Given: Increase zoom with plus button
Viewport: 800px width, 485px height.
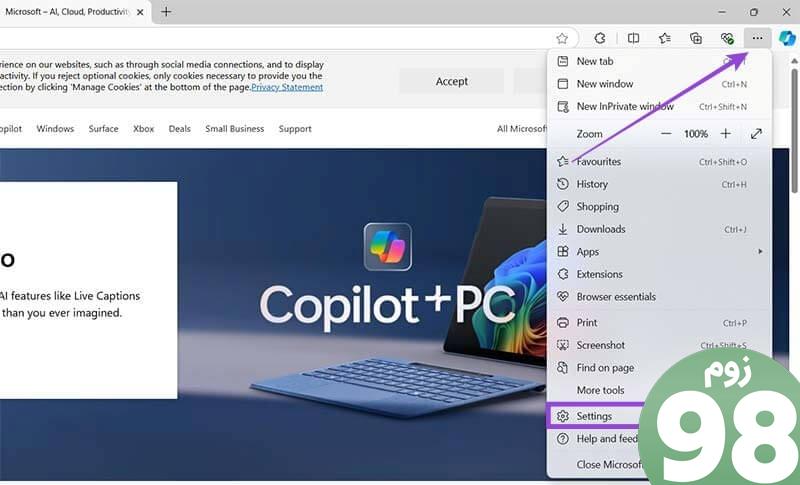Looking at the screenshot, I should [x=726, y=134].
